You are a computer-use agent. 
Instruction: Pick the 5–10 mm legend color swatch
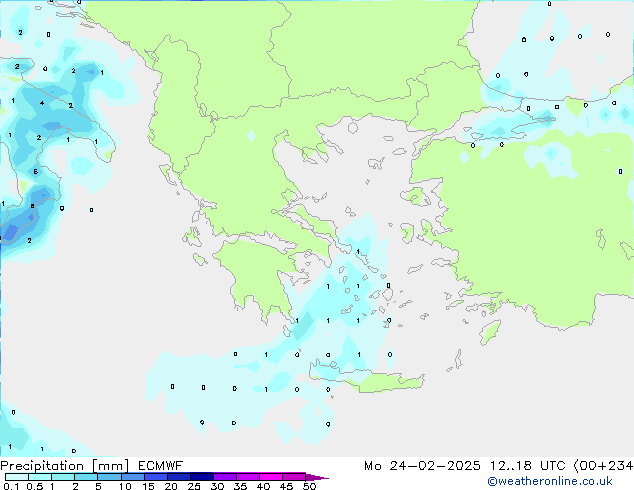click(x=109, y=477)
